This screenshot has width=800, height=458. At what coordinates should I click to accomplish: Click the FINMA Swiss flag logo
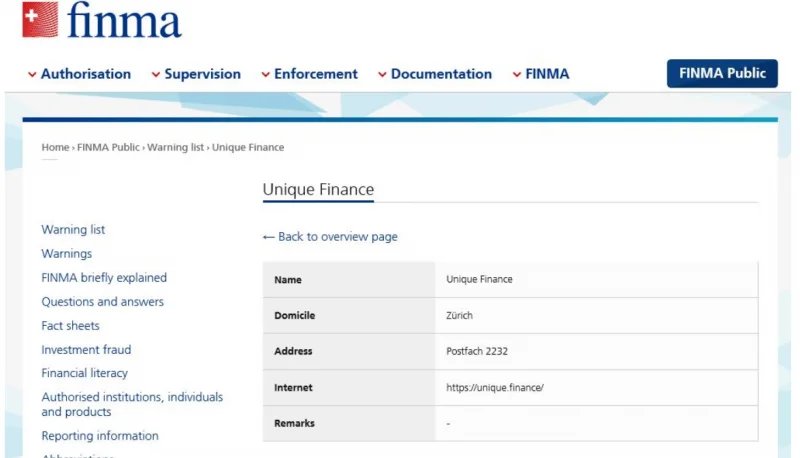click(40, 19)
